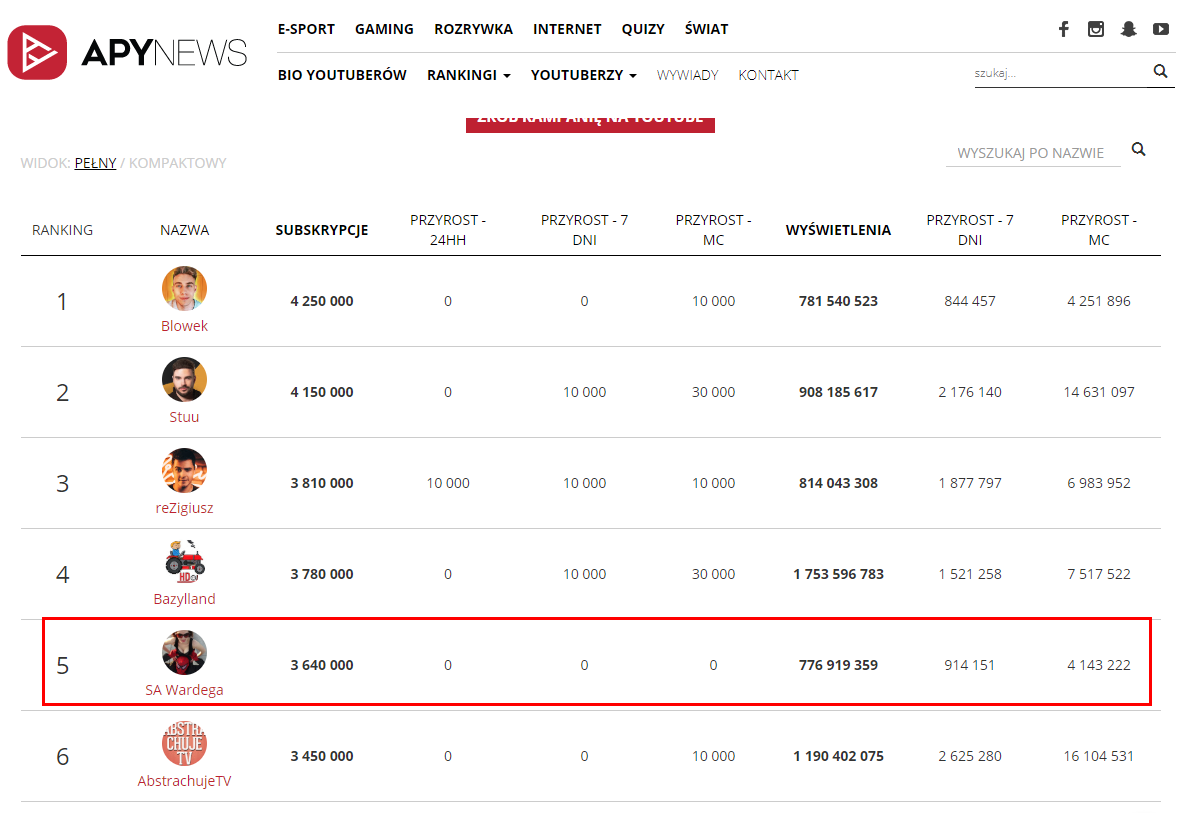Screen dimensions: 1187x813
Task: Open SA Wardega's avatar thumbnail
Action: point(184,652)
